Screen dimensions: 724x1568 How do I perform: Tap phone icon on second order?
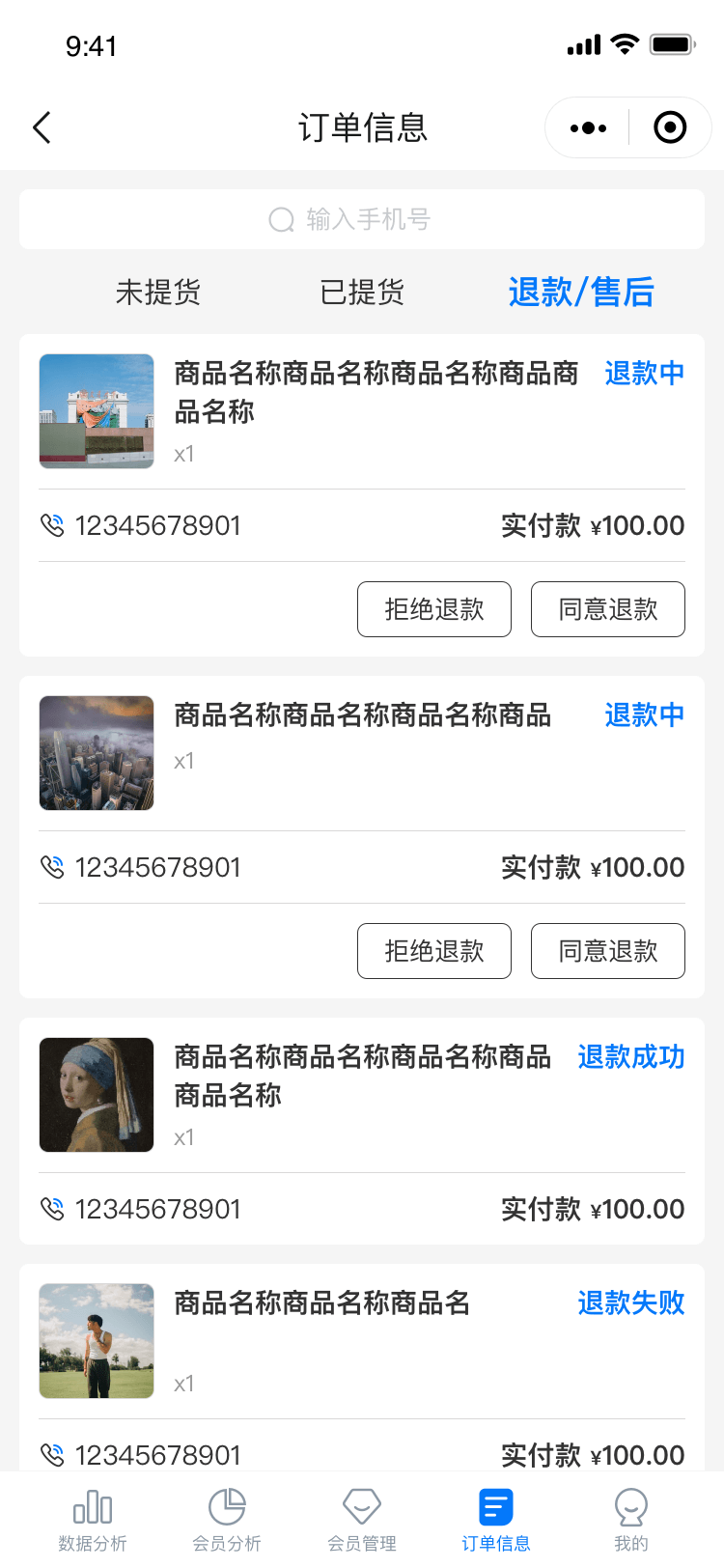(52, 867)
